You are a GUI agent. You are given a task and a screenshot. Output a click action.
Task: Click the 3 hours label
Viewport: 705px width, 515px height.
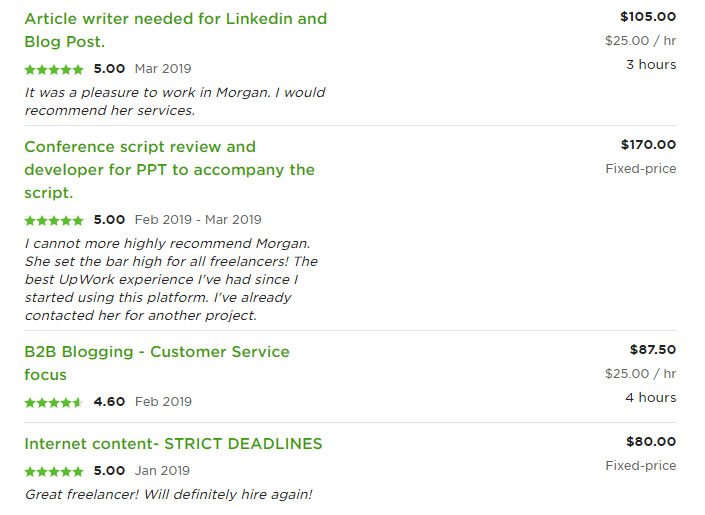[x=651, y=65]
